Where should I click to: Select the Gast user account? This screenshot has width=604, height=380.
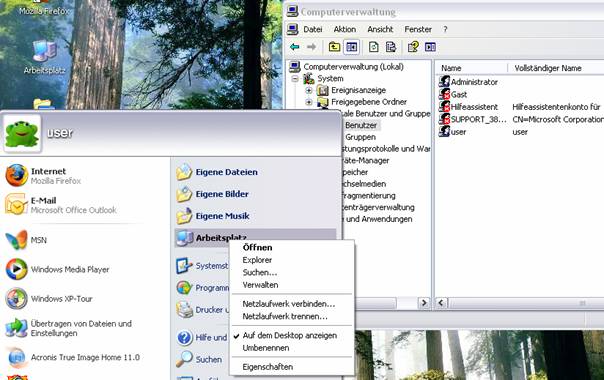coord(453,94)
